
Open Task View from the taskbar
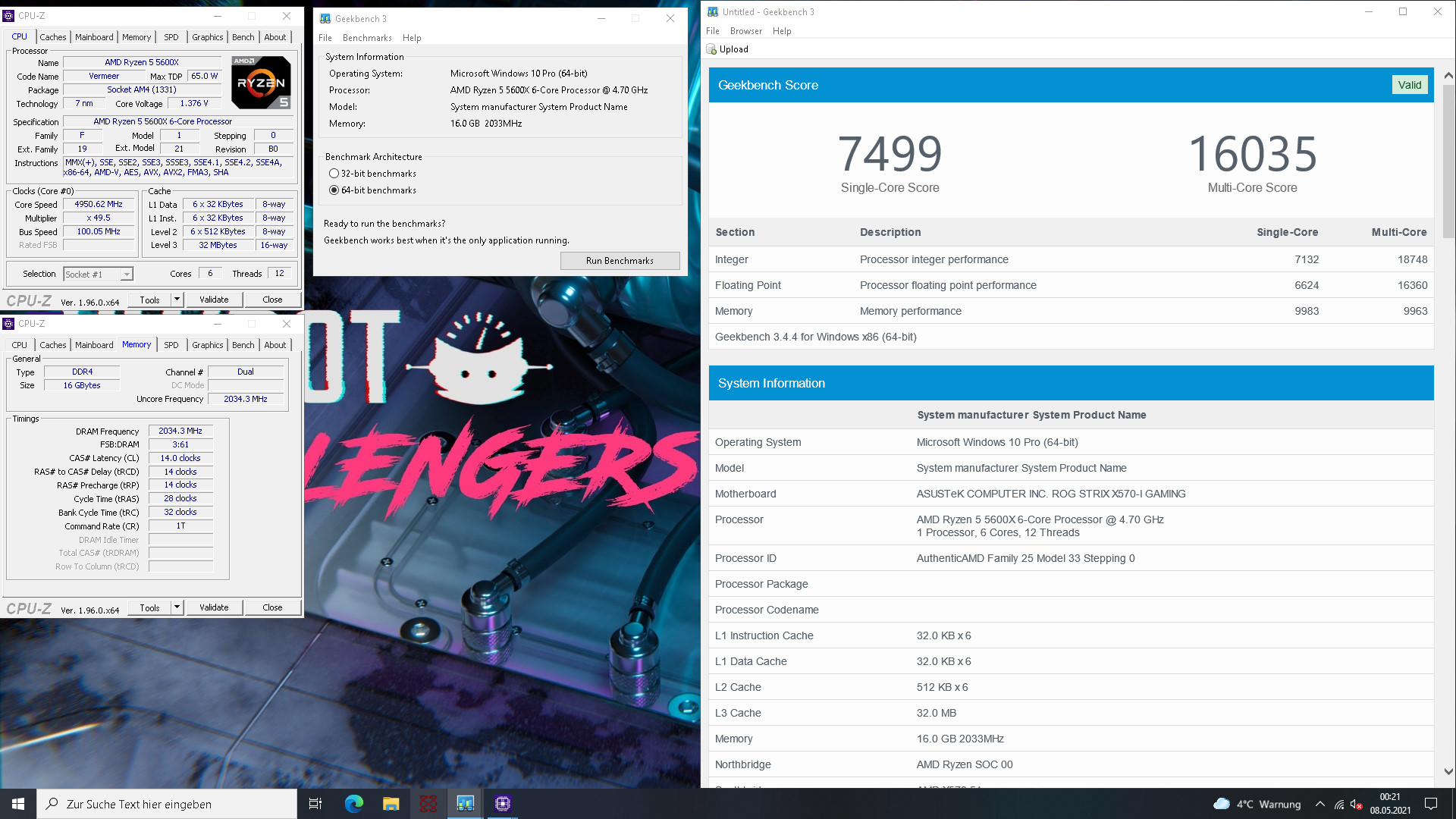tap(315, 804)
